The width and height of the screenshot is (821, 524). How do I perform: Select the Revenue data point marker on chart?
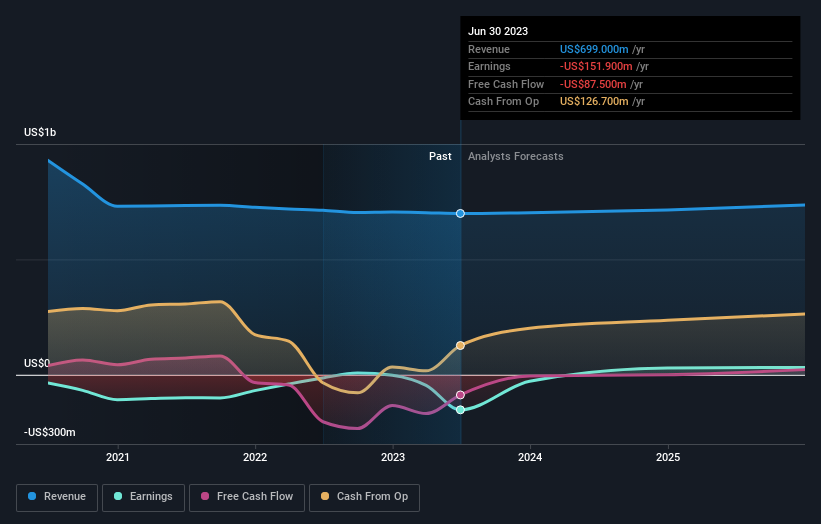coord(460,214)
